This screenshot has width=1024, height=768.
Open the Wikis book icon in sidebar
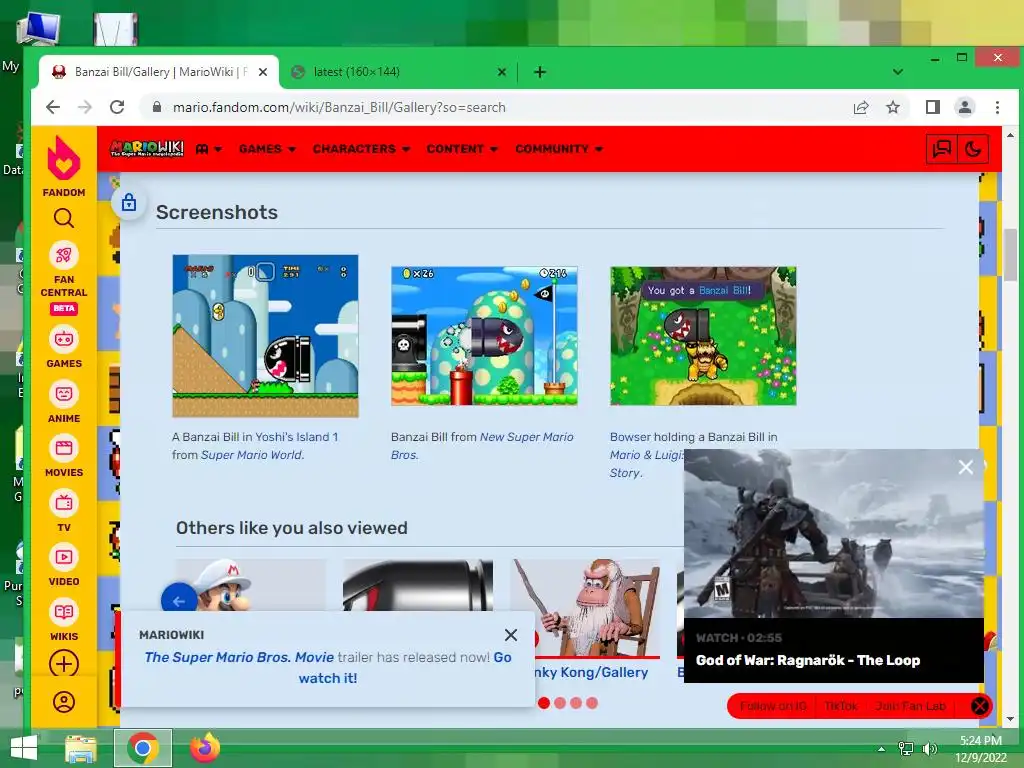coord(63,613)
